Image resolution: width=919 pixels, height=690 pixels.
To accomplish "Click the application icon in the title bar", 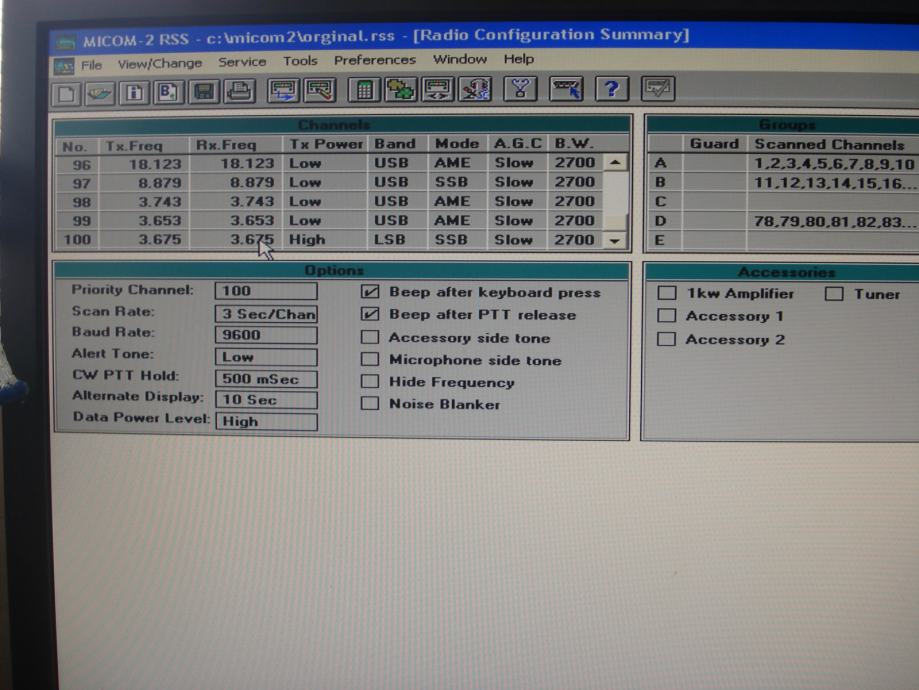I will click(x=66, y=41).
